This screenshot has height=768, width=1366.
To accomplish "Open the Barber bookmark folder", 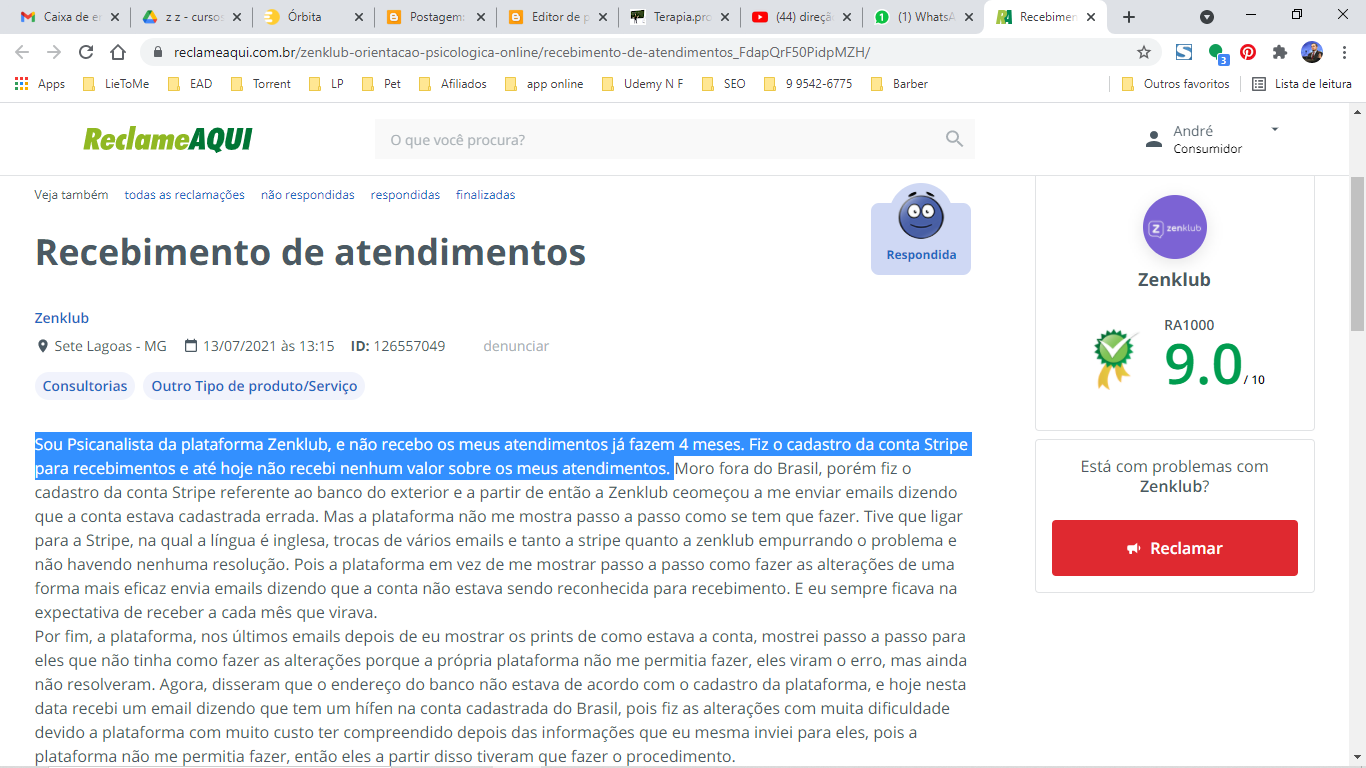I will tap(901, 84).
